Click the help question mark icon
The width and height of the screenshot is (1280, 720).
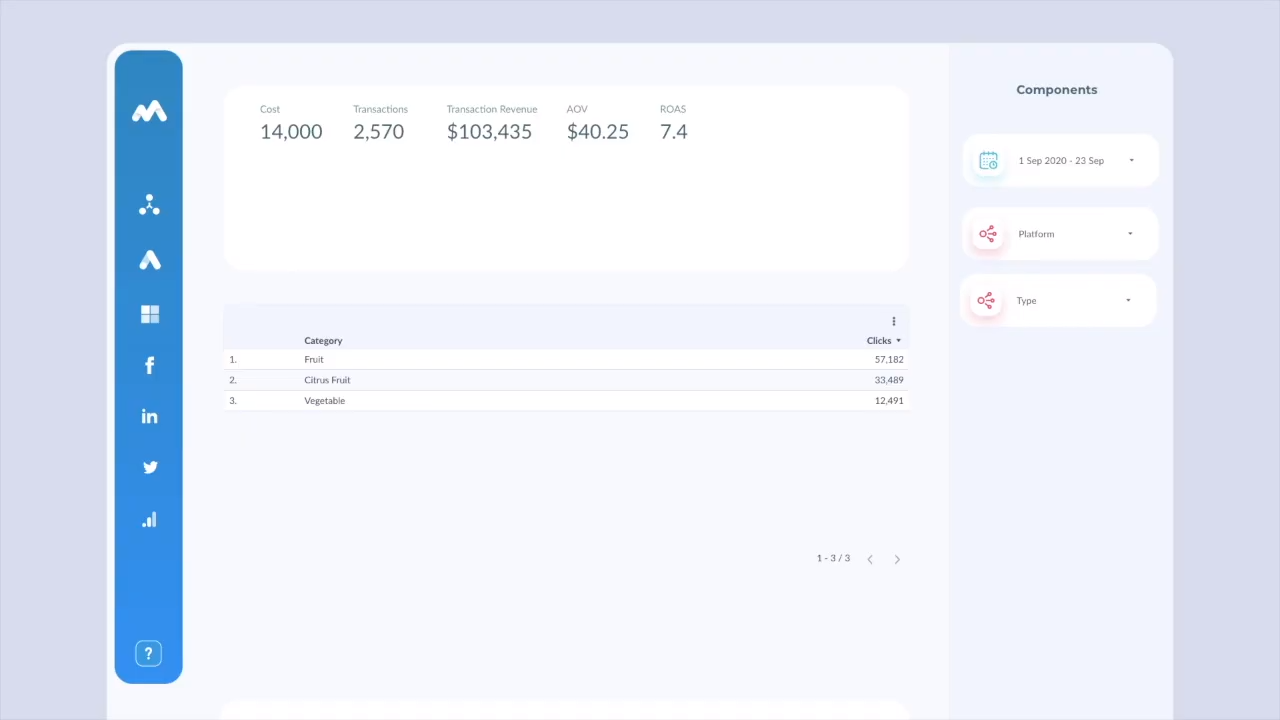tap(148, 654)
